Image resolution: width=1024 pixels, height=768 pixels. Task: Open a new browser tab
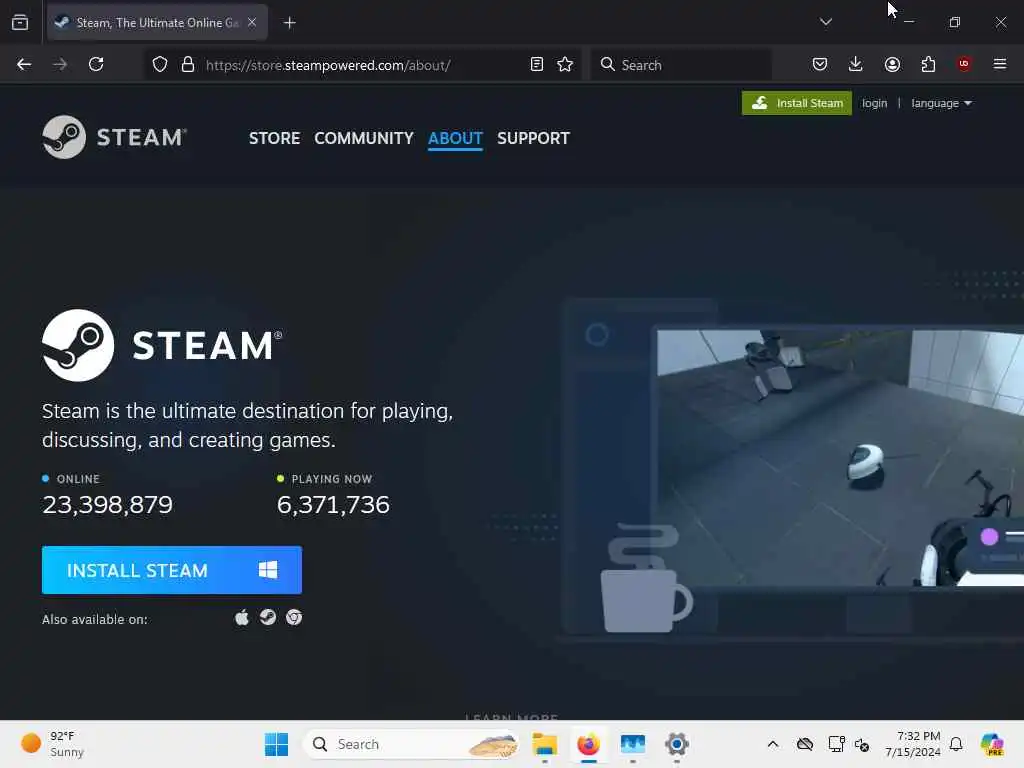pos(289,23)
